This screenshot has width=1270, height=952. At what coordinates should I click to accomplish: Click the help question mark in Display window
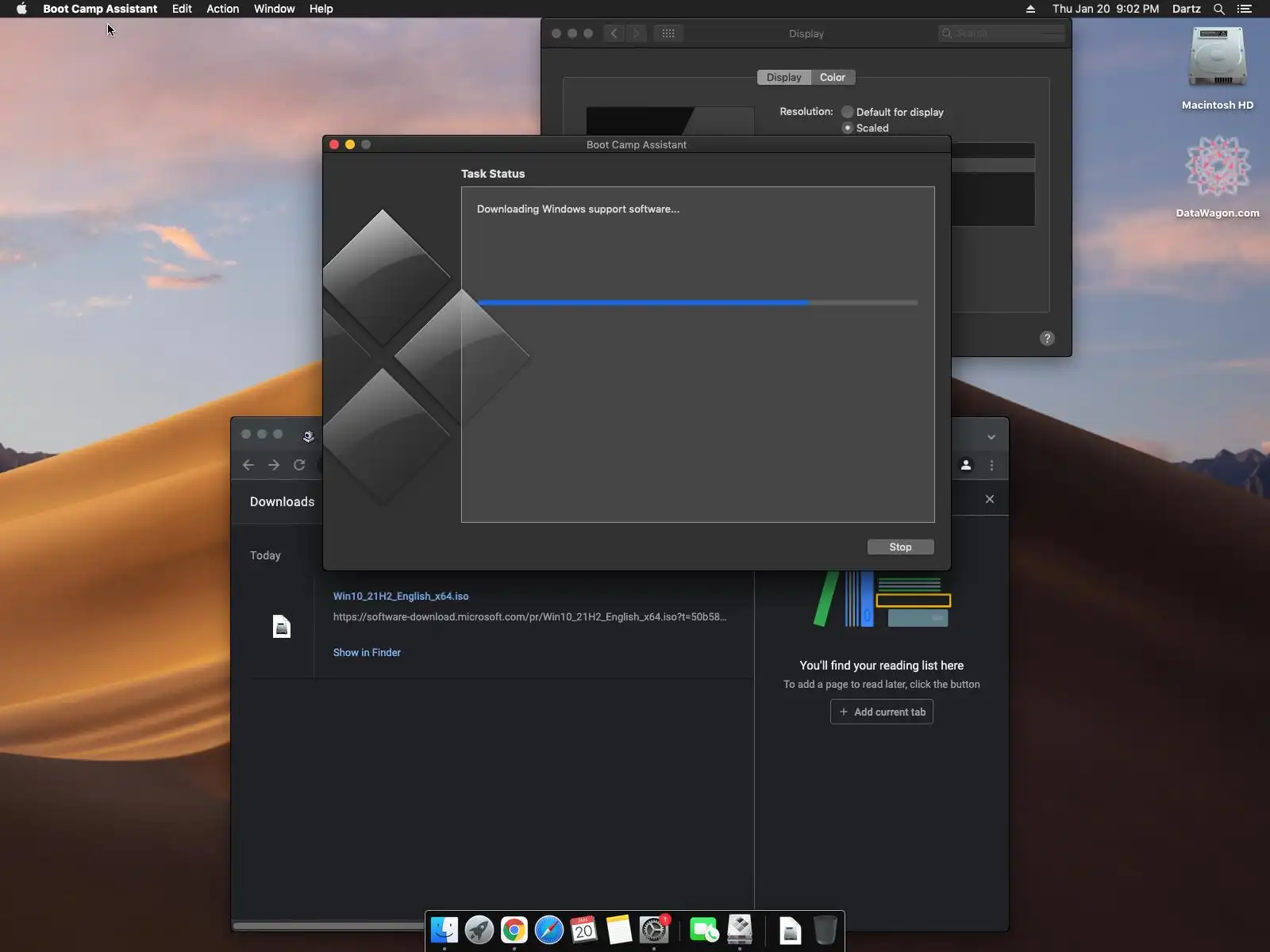[1047, 338]
